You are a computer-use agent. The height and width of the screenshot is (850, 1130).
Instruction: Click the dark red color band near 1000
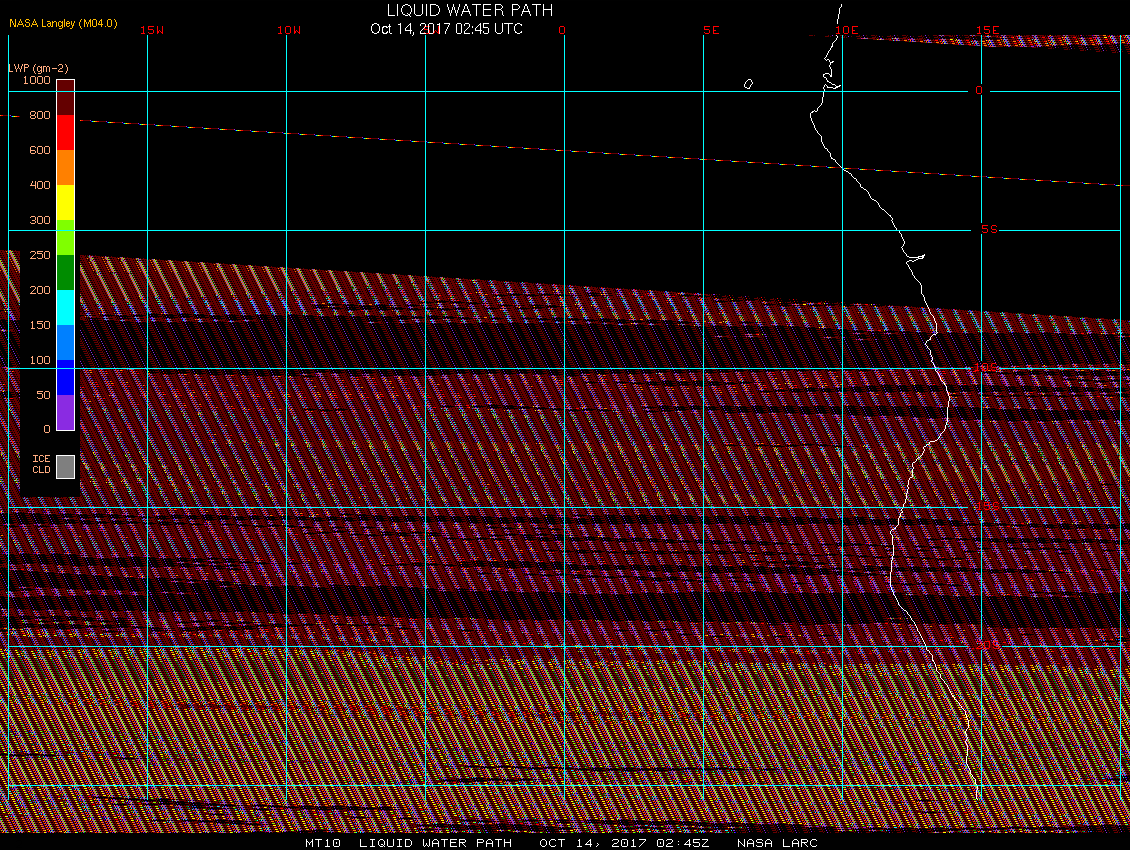pyautogui.click(x=66, y=97)
